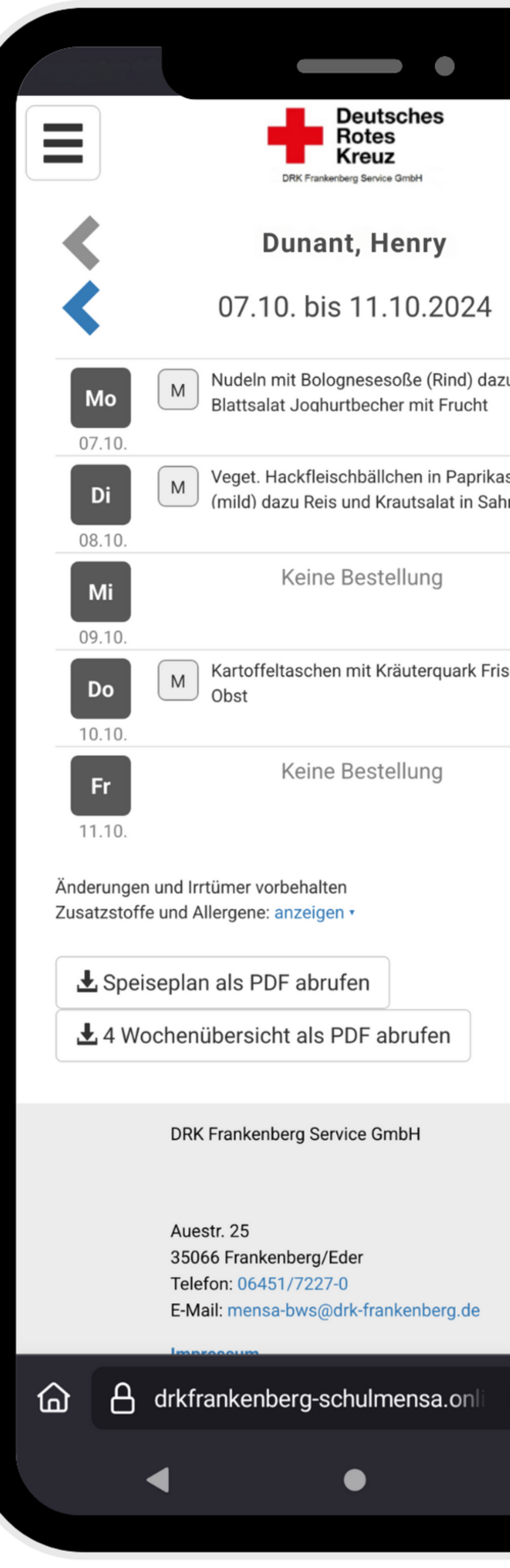510x1568 pixels.
Task: Go to previous week with blue chevron
Action: click(x=82, y=308)
